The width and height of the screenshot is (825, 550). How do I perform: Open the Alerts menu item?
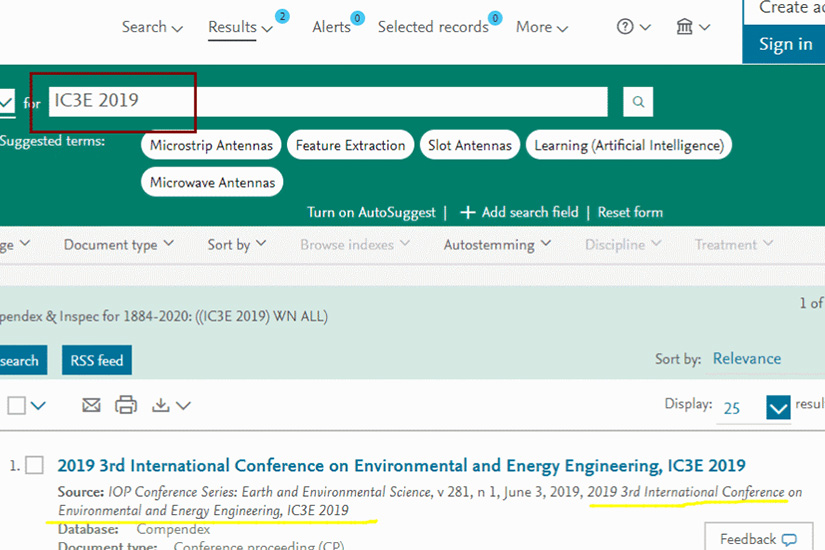(x=331, y=27)
